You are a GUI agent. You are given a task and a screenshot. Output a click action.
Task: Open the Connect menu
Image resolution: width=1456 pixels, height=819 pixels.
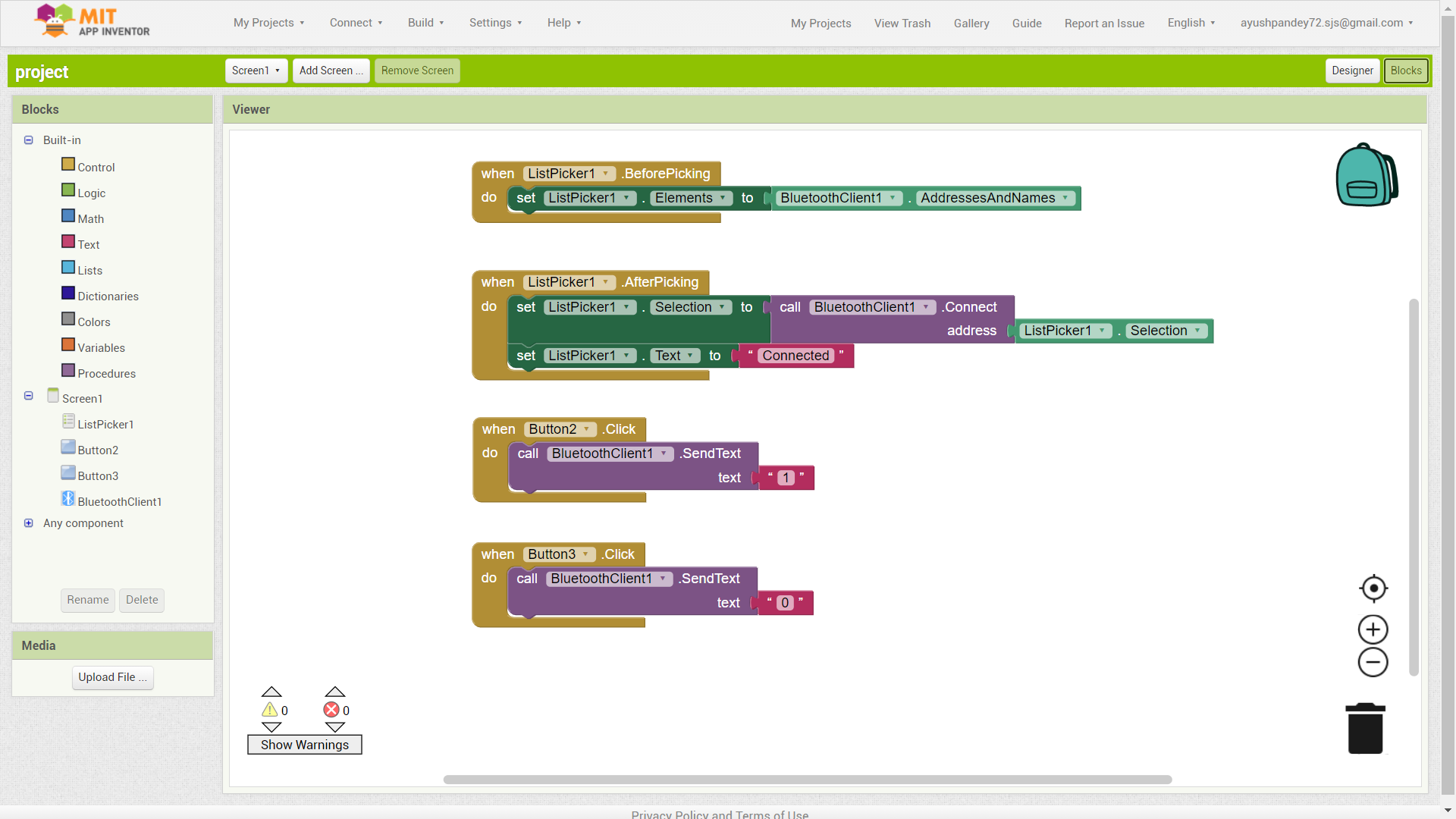point(356,23)
